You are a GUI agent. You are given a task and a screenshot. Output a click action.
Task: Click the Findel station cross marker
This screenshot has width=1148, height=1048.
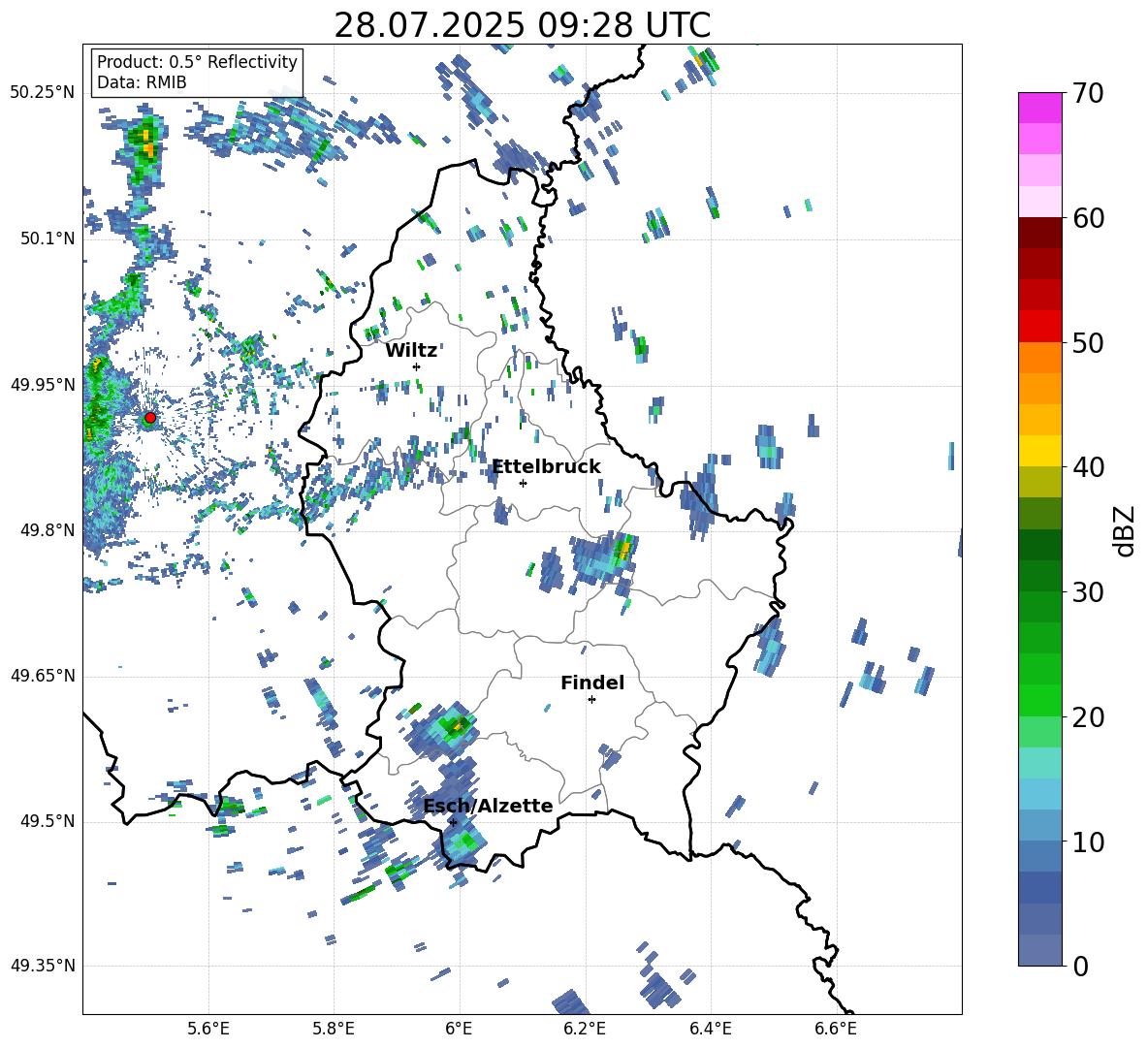click(591, 700)
